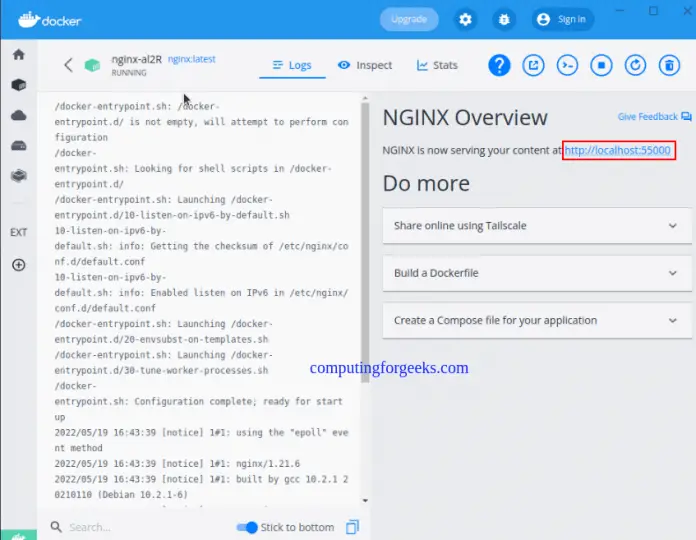Open container in browser icon
This screenshot has height=540, width=696.
(534, 66)
